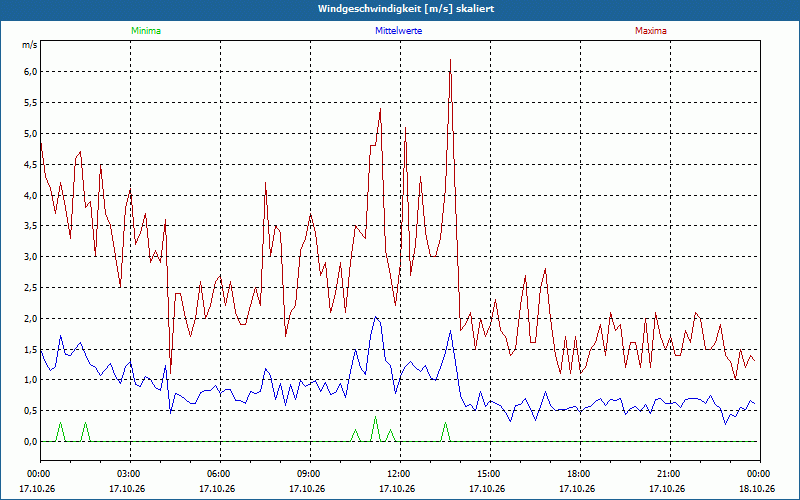Click the 0,0 y-axis value label

pyautogui.click(x=31, y=442)
